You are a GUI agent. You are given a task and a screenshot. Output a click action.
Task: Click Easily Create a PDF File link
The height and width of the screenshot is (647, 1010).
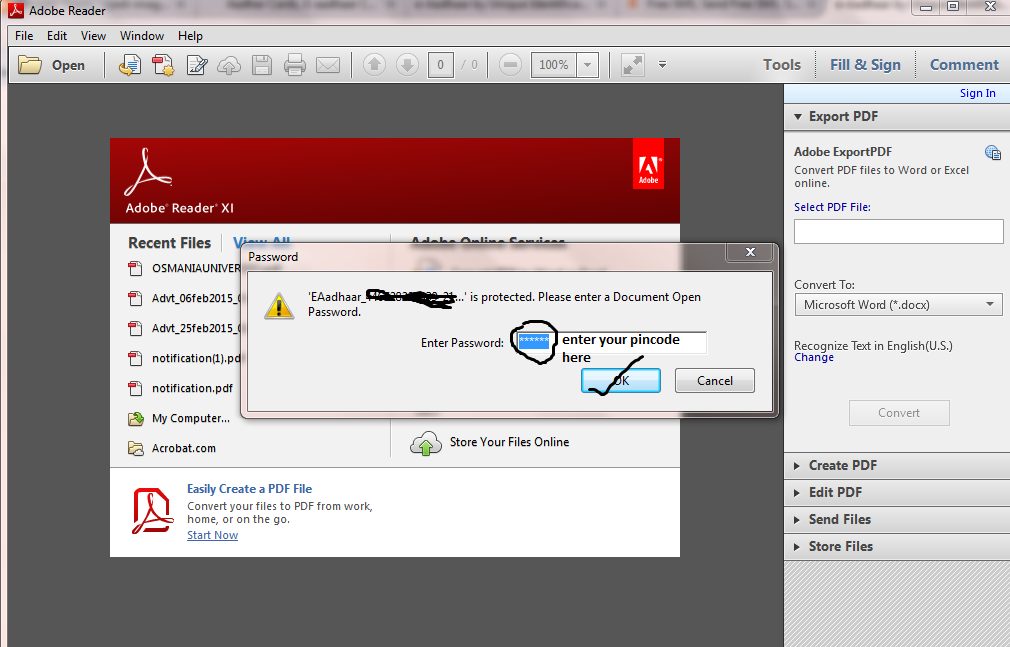(249, 489)
